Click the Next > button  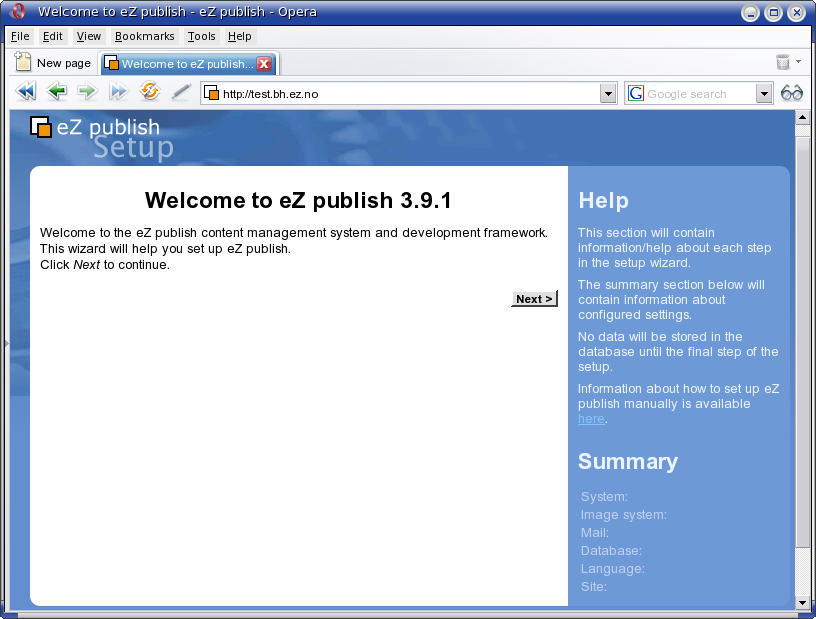534,299
